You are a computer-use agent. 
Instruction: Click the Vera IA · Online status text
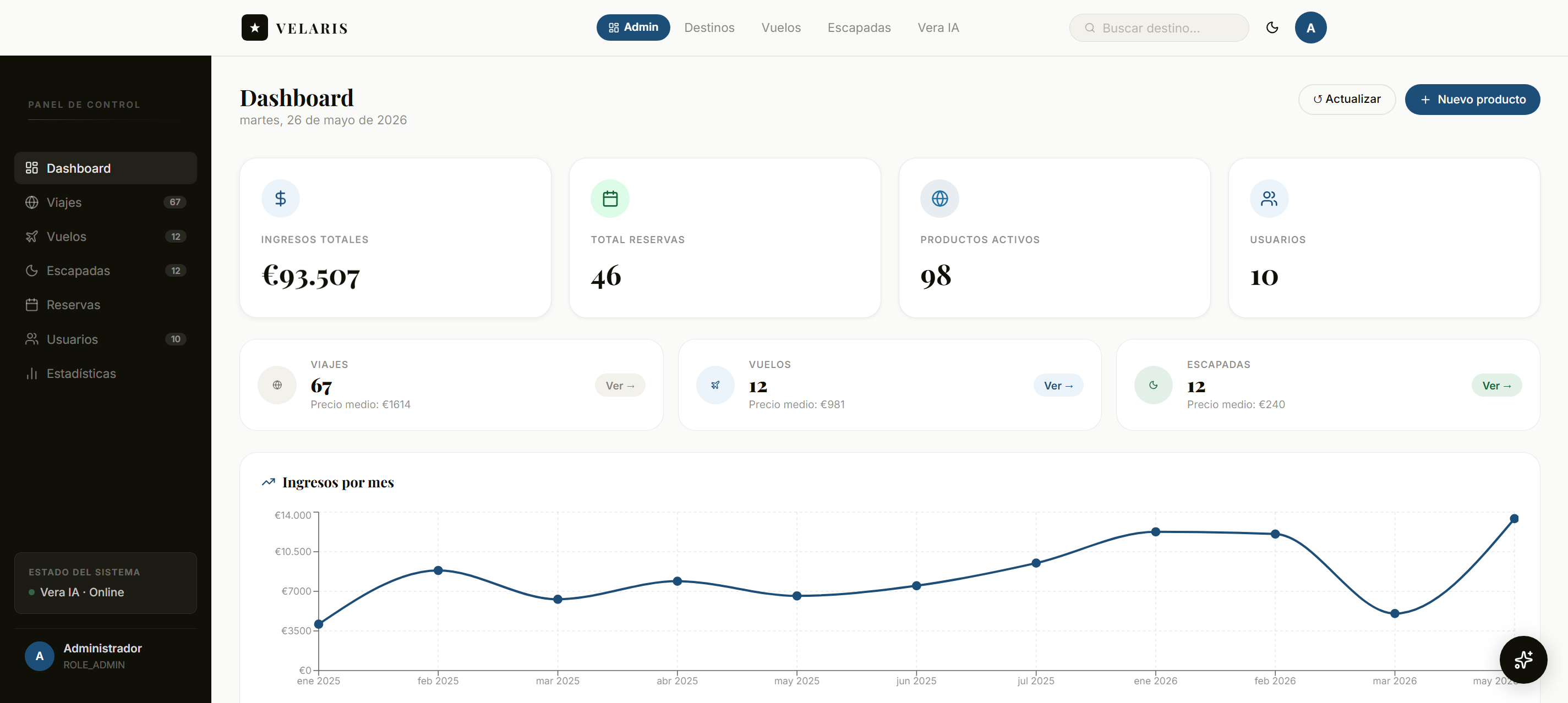coord(81,592)
